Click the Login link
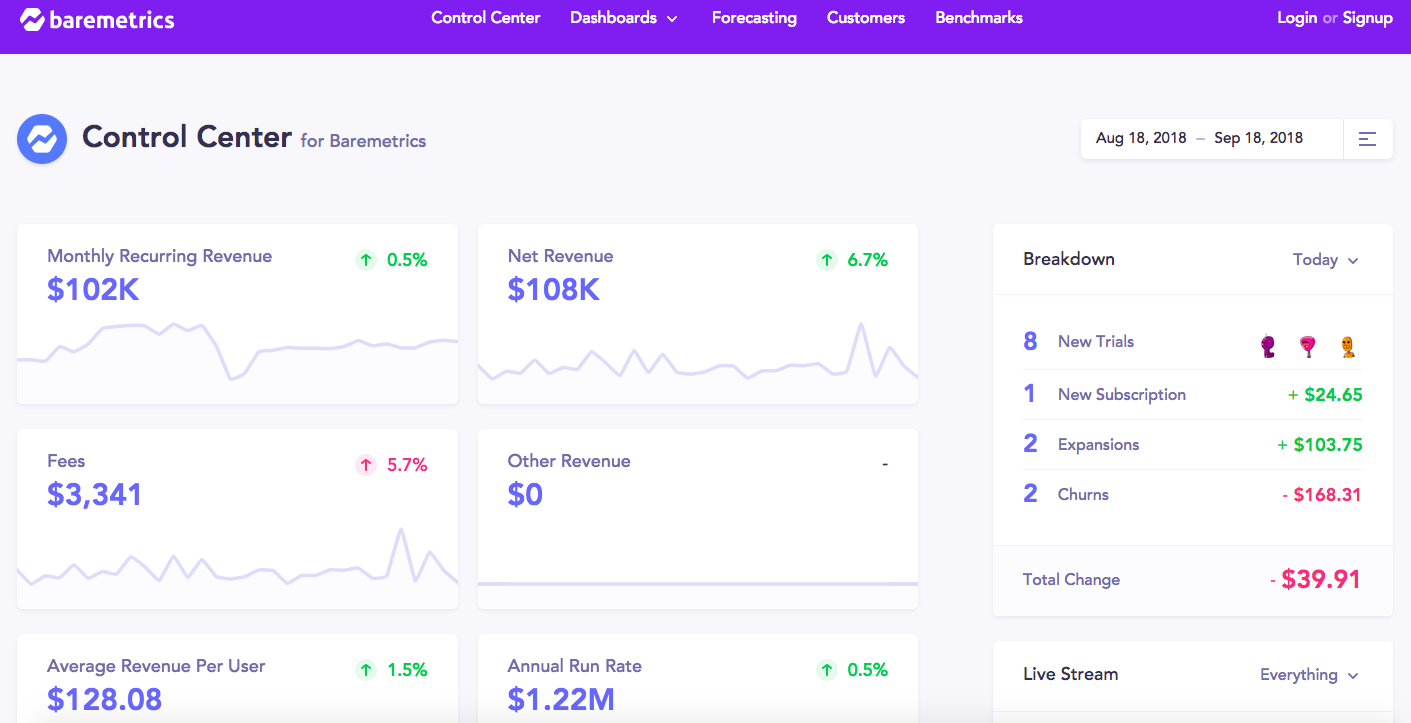The height and width of the screenshot is (723, 1411). pyautogui.click(x=1296, y=18)
